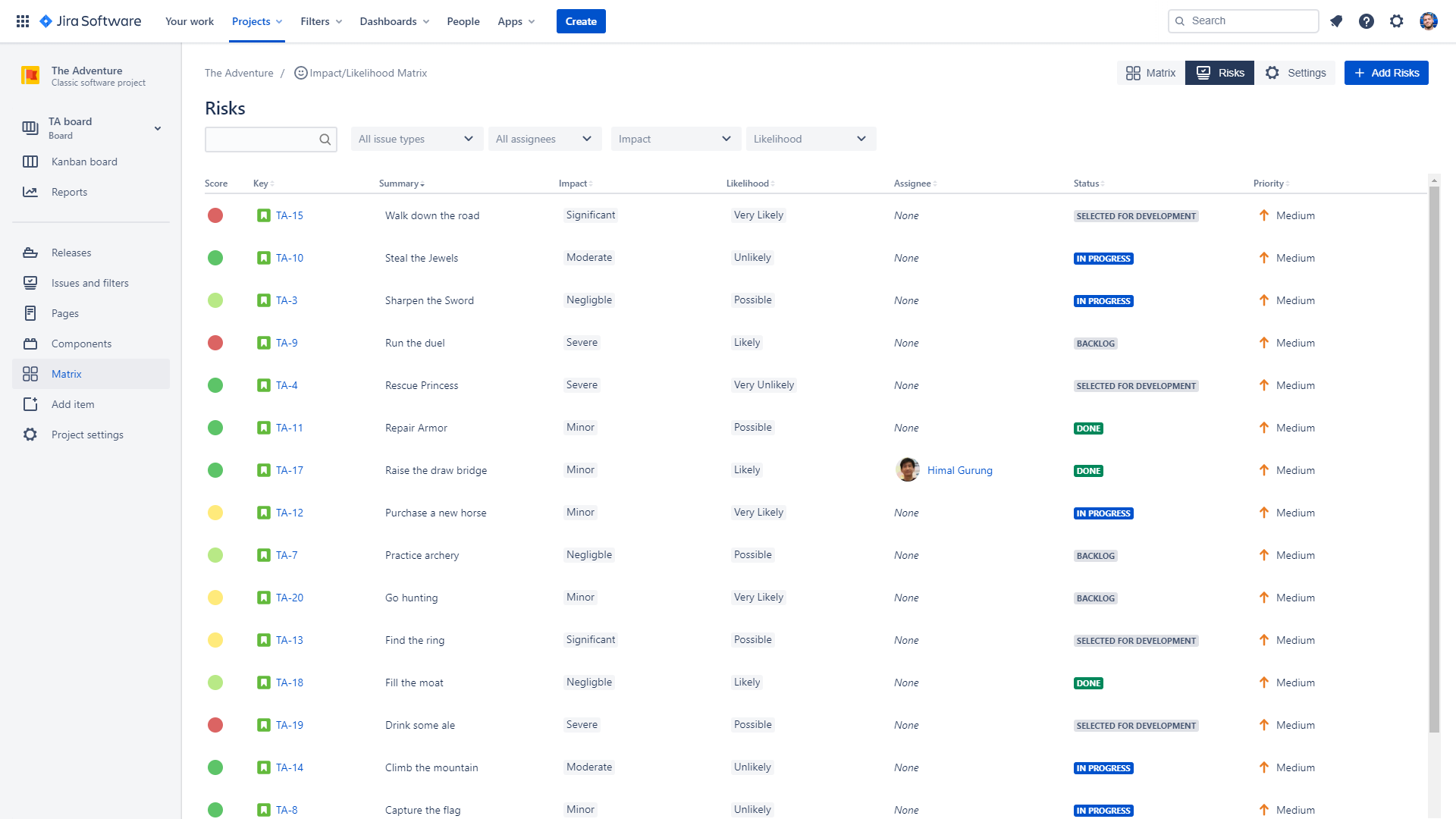Open the Projects menu
1456x819 pixels.
257,21
